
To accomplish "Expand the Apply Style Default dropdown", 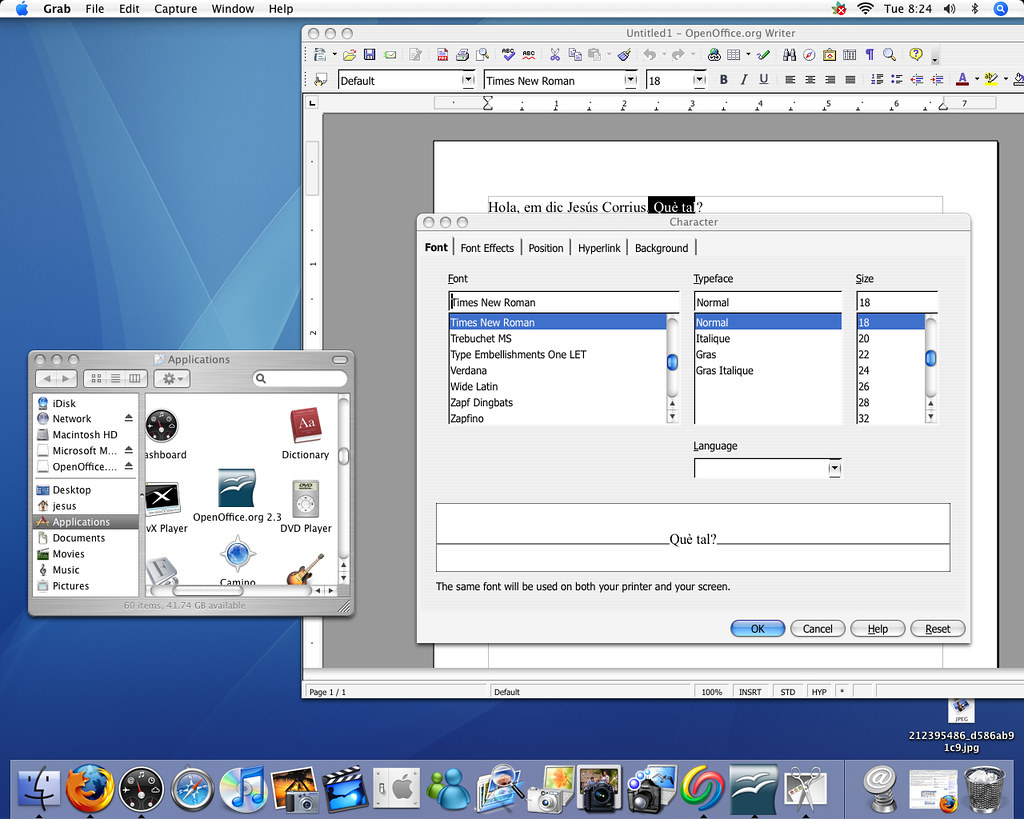I will pos(468,80).
